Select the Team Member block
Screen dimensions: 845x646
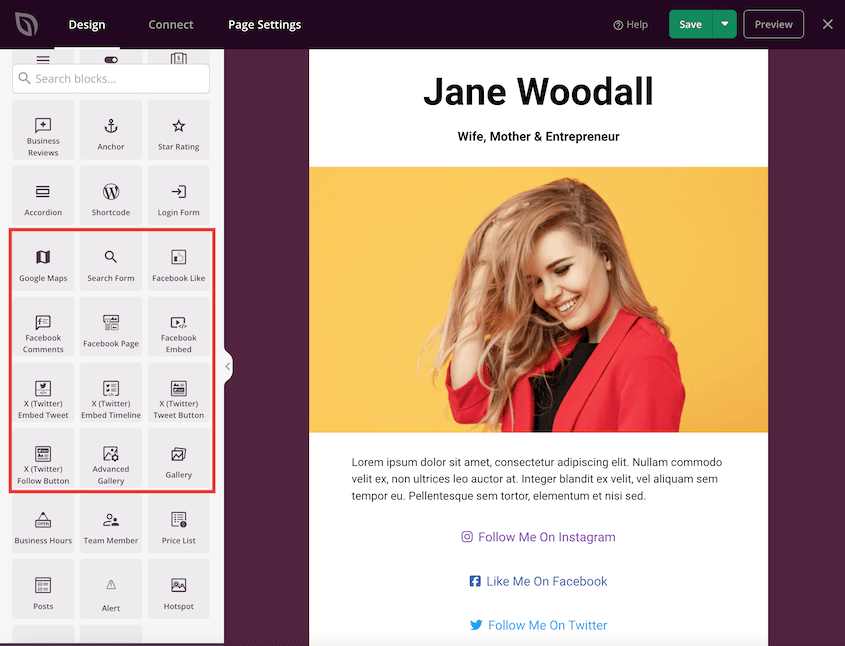pos(110,524)
